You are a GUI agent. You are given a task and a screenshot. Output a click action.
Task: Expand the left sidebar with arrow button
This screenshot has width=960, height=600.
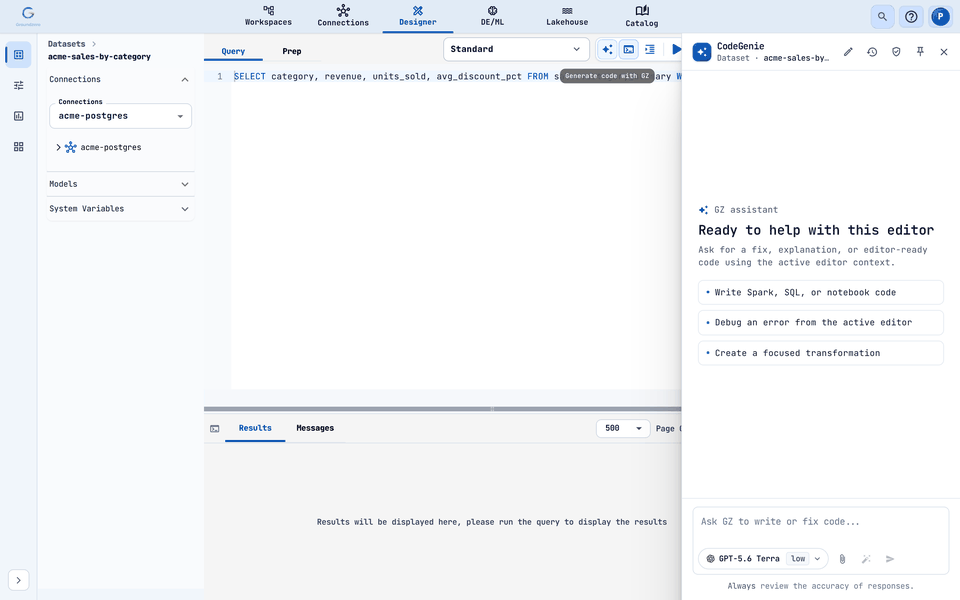click(x=18, y=580)
